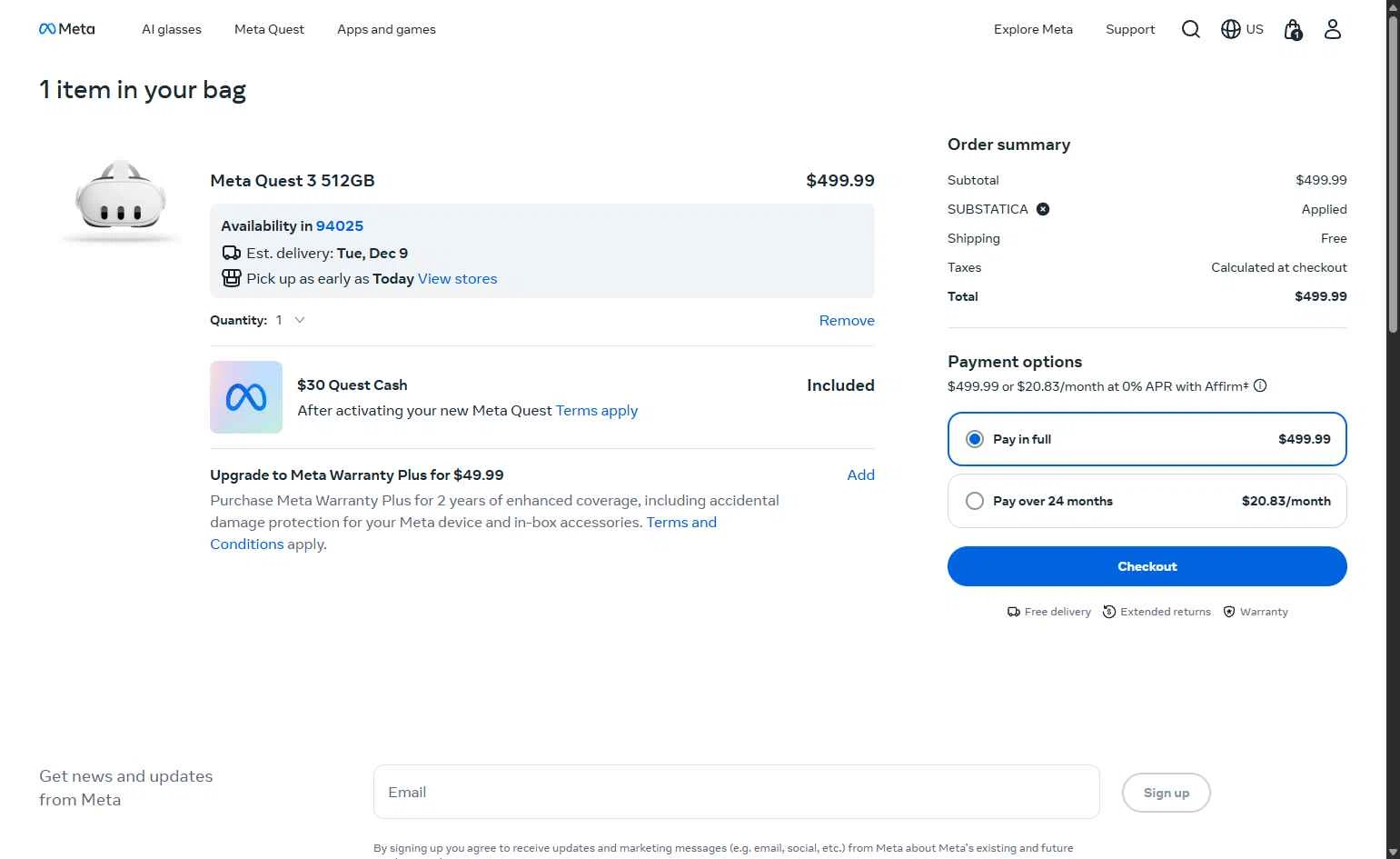The width and height of the screenshot is (1400, 859).
Task: Click the Subtotal $499.99 value
Action: coord(1321,180)
